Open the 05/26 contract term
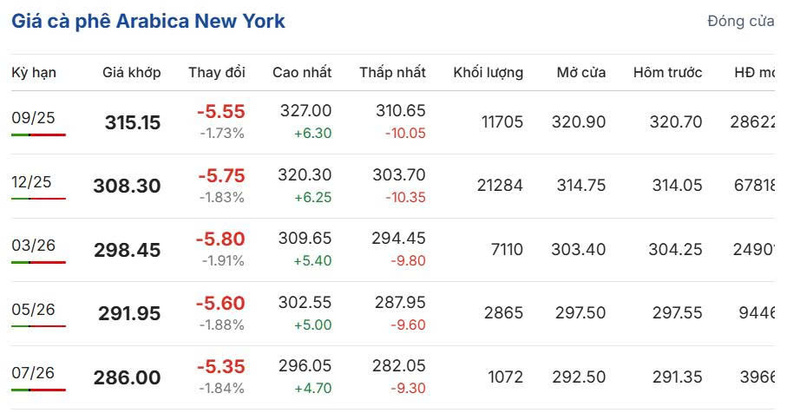The image size is (800, 413). click(33, 310)
